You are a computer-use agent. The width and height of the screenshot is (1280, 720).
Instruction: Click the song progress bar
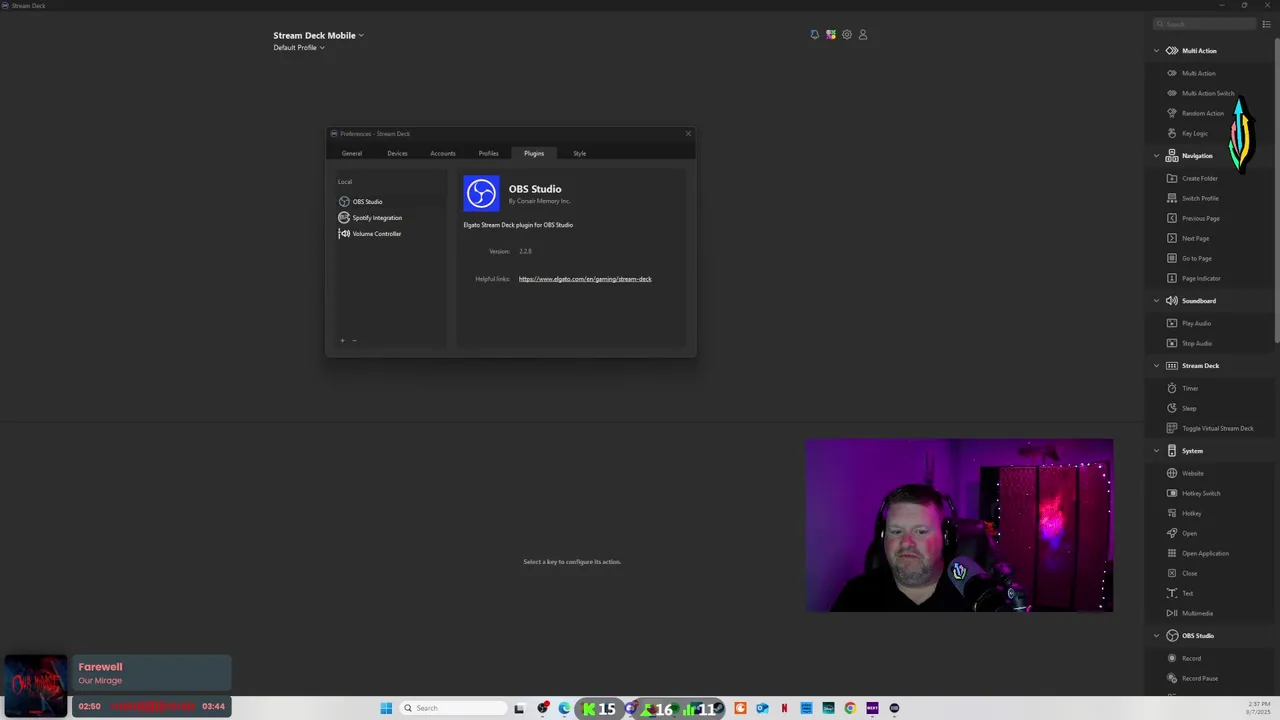tap(153, 707)
